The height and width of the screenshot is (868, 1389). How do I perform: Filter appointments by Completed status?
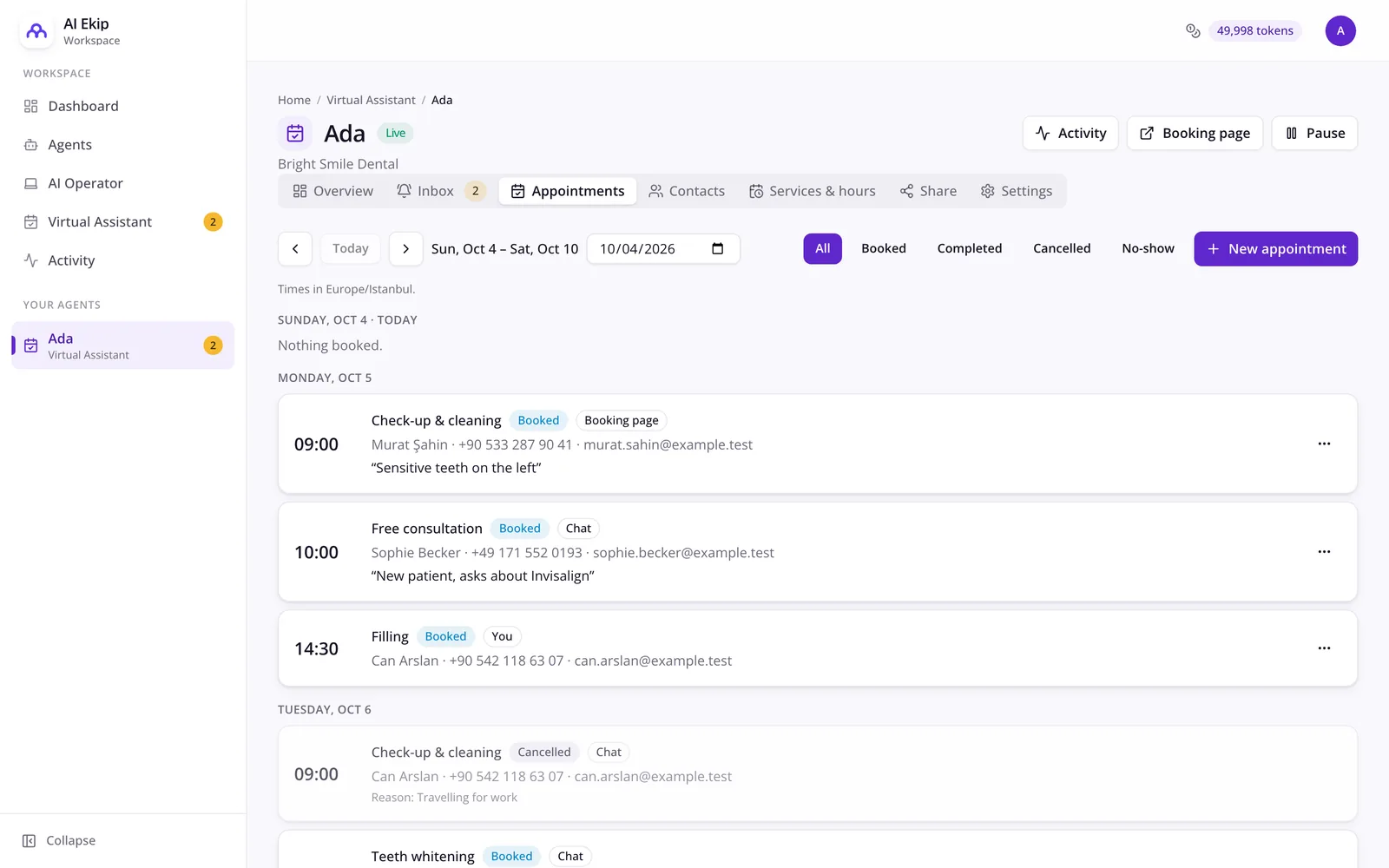969,248
